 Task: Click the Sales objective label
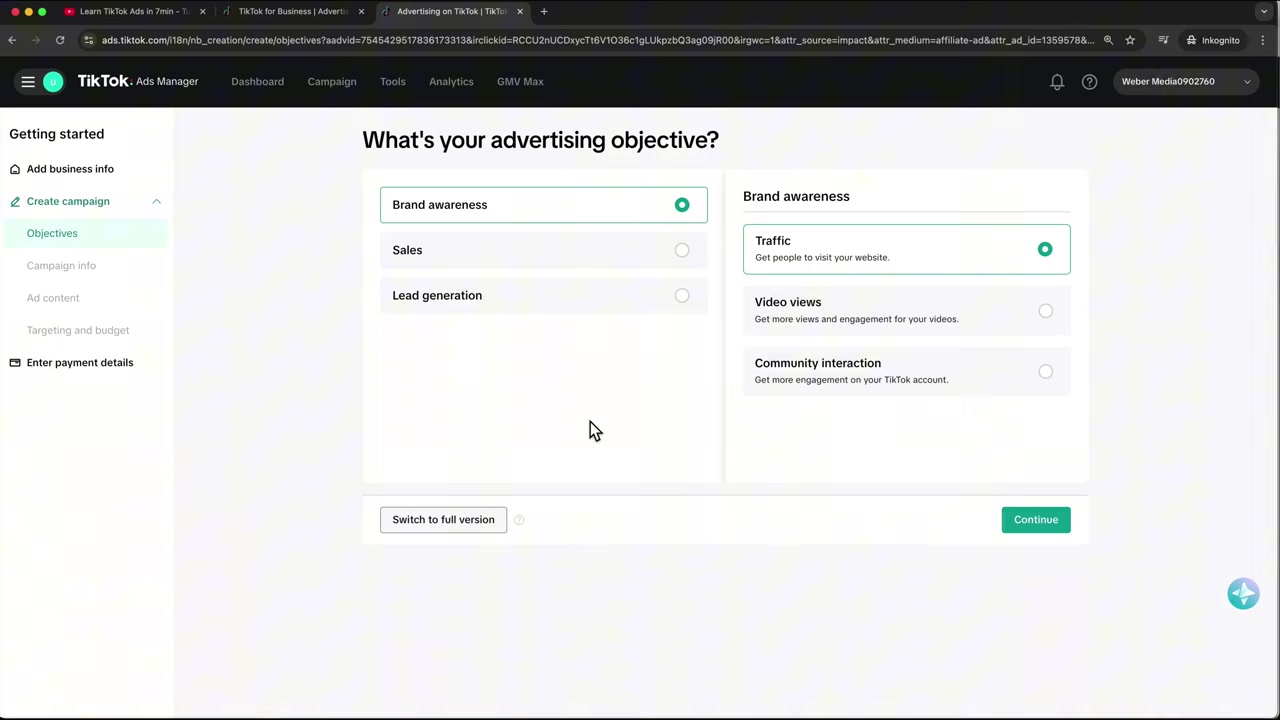point(407,250)
